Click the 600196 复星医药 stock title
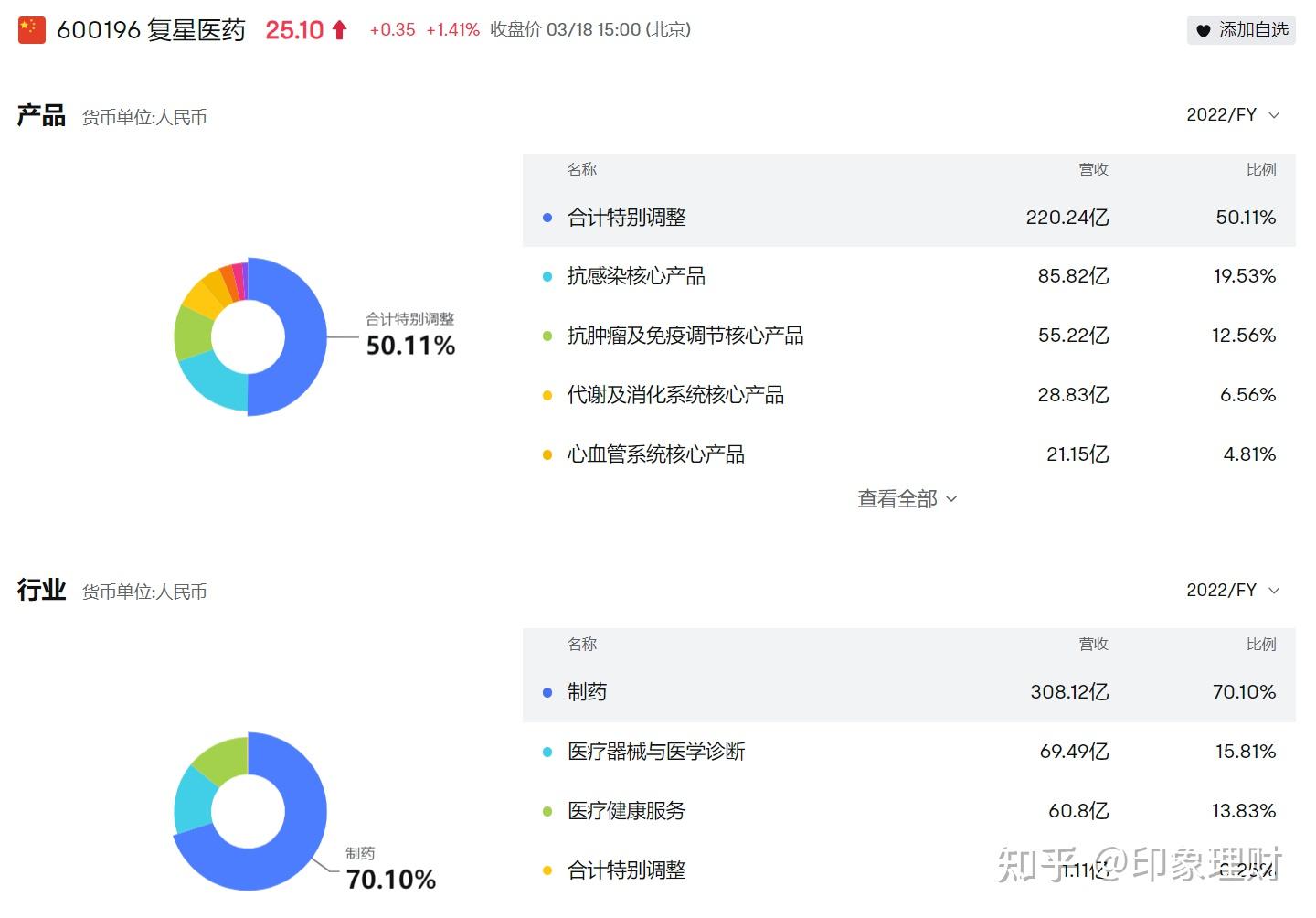1316x918 pixels. pyautogui.click(x=151, y=30)
